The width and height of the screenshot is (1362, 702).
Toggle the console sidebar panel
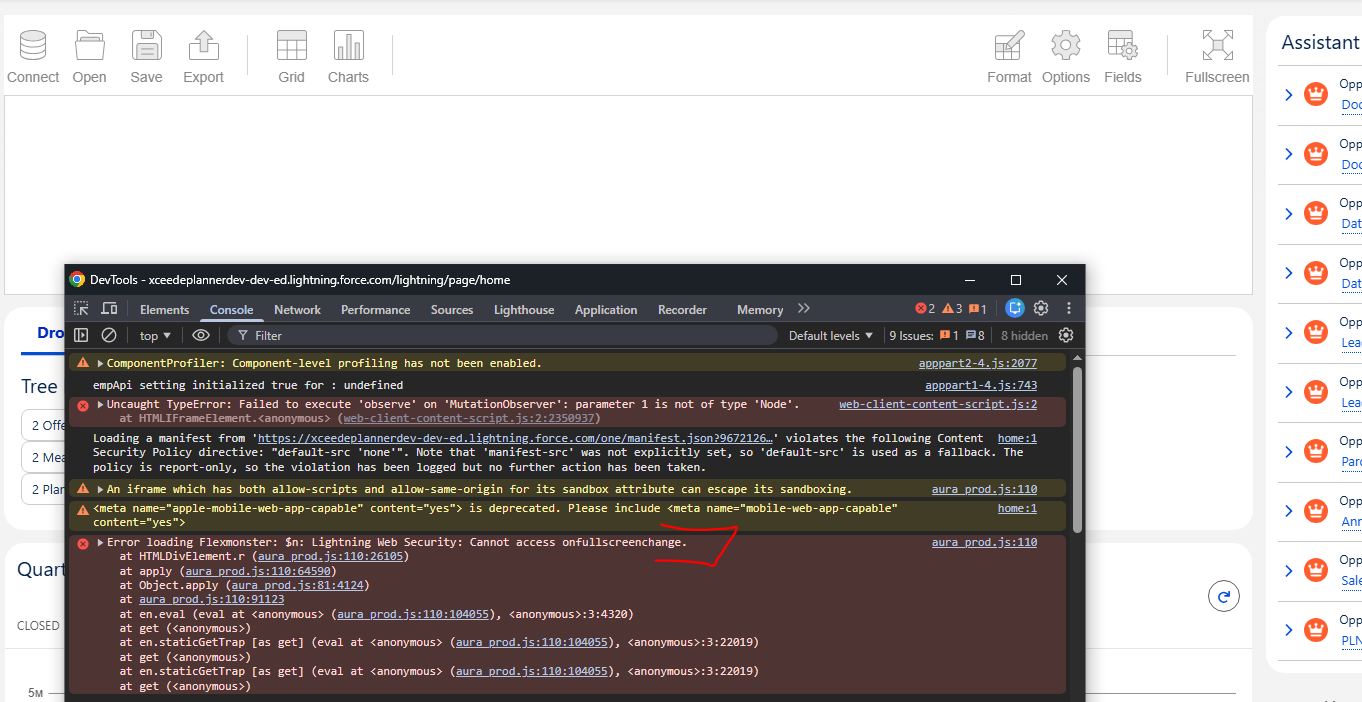coord(81,336)
